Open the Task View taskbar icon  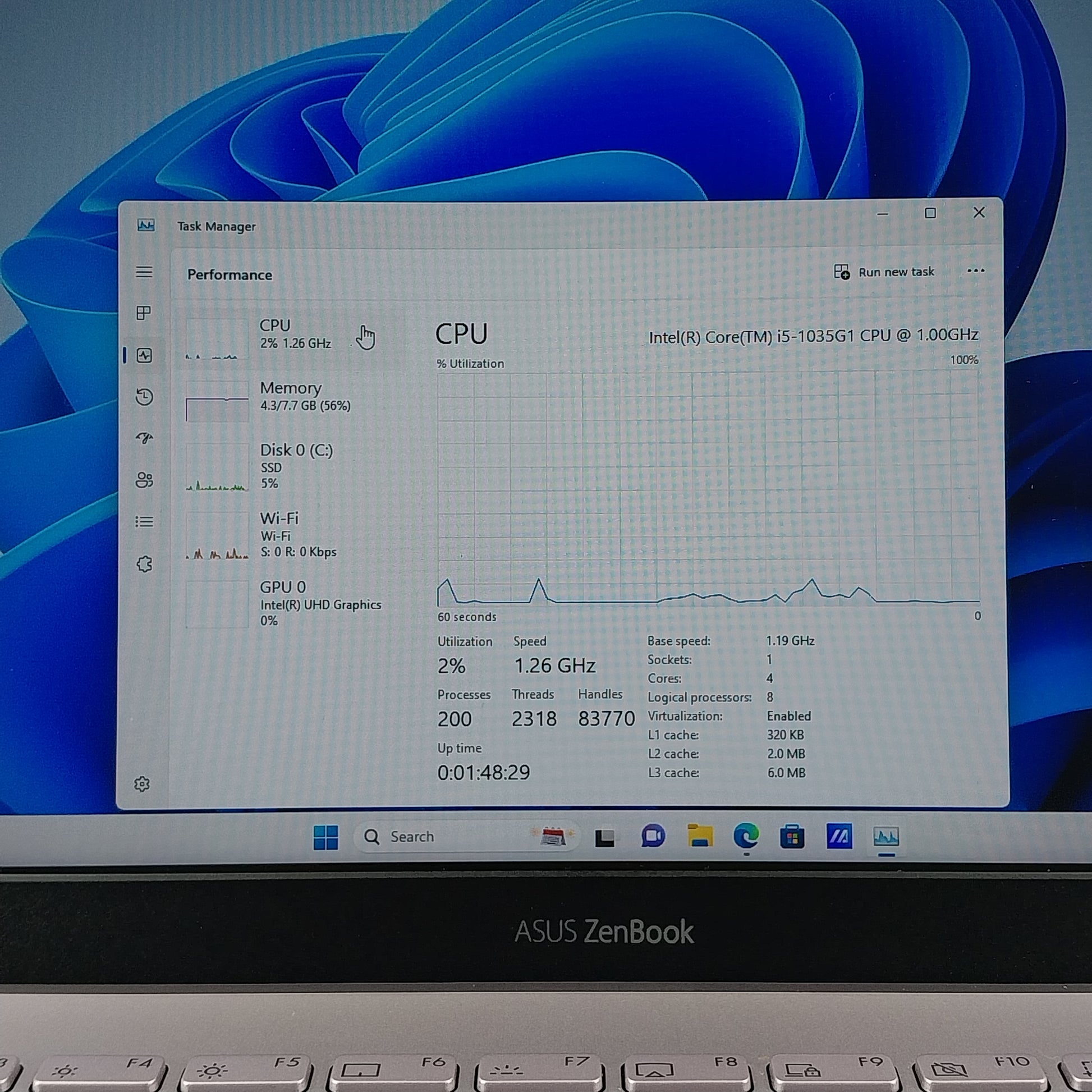coord(605,837)
